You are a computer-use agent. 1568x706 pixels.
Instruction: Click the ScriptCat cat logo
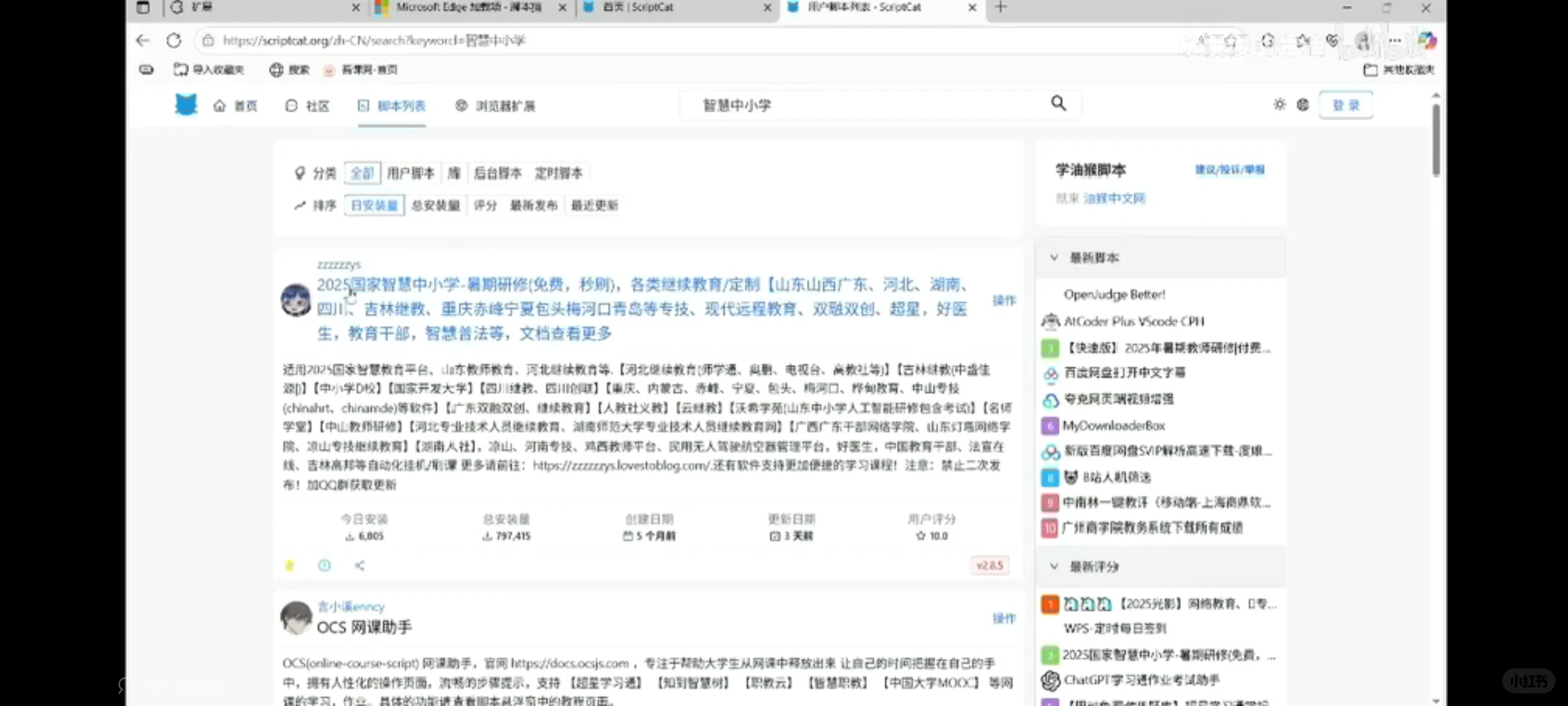pyautogui.click(x=186, y=105)
